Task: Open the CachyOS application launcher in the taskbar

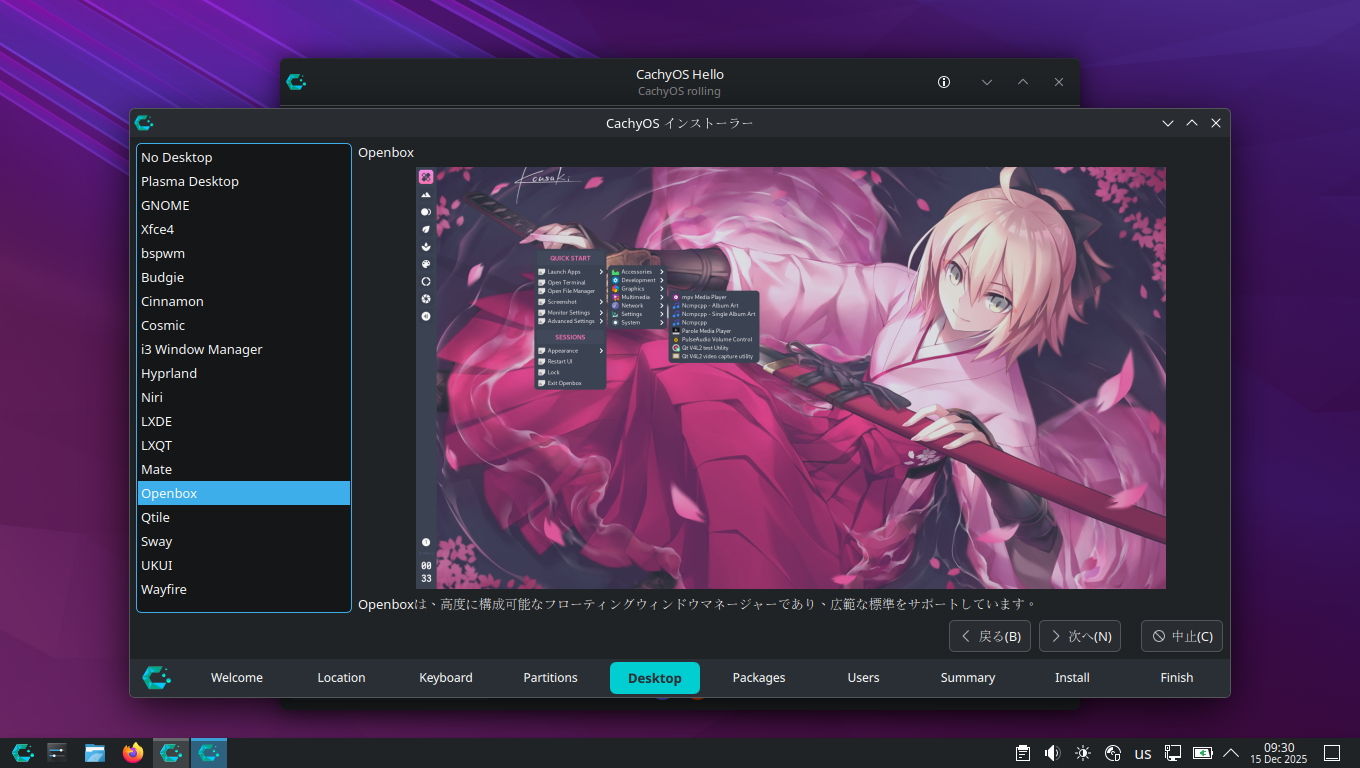Action: (23, 753)
